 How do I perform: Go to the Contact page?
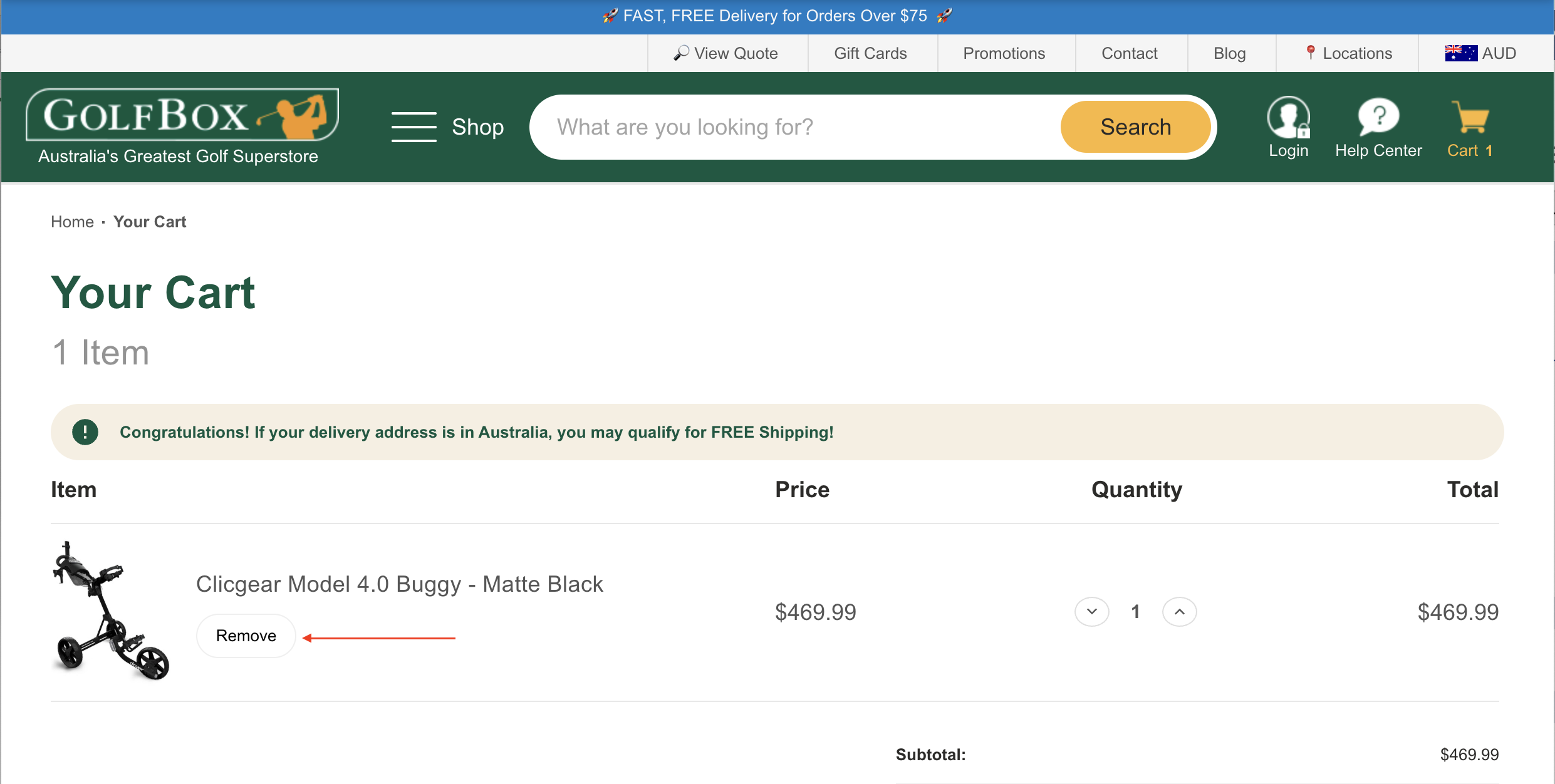click(1130, 53)
